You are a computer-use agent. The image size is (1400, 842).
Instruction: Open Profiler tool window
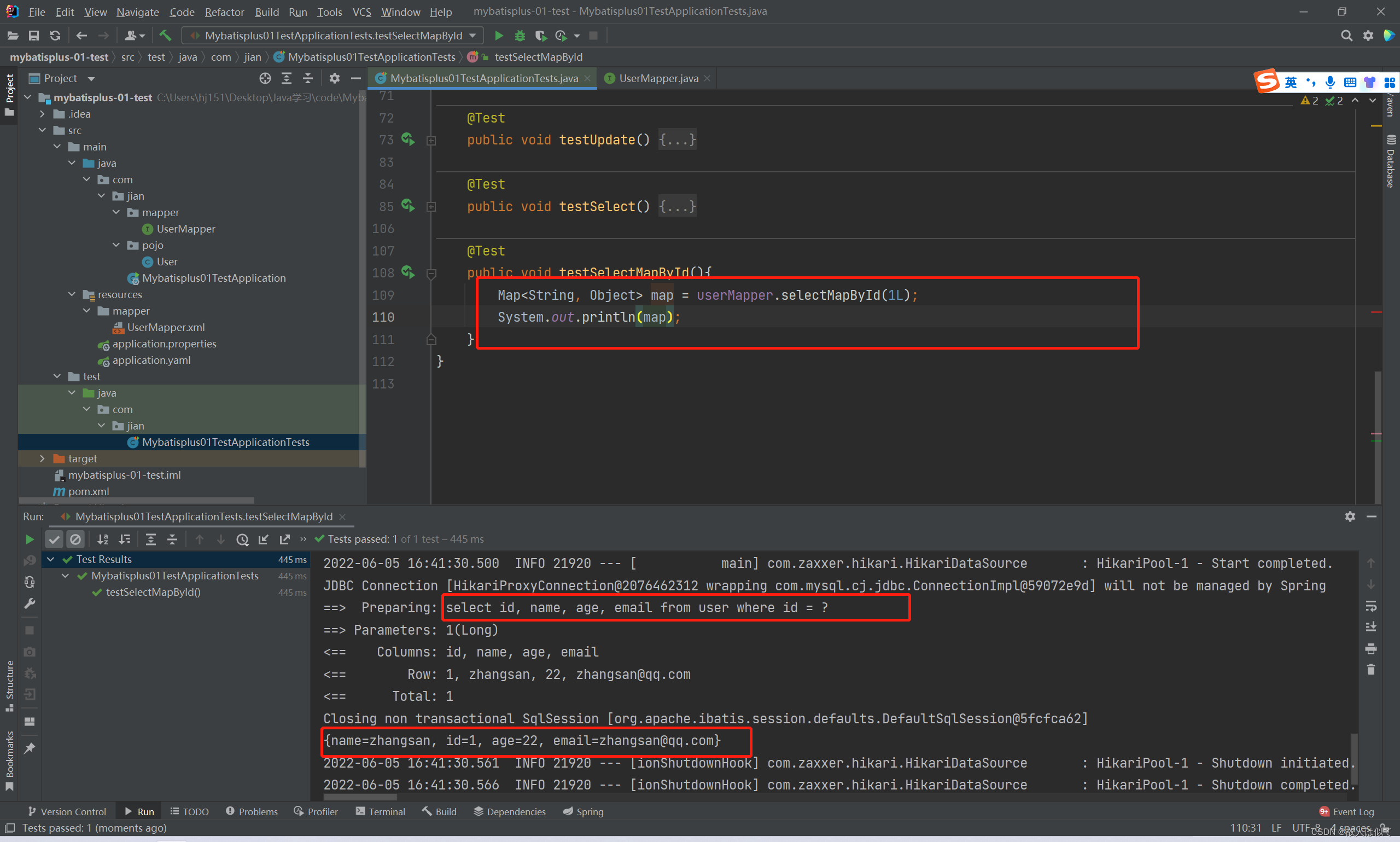click(x=316, y=811)
